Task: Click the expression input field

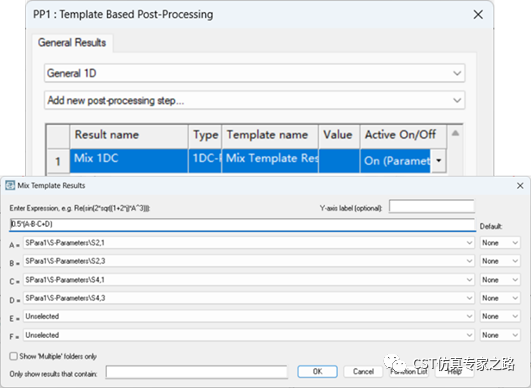Action: pyautogui.click(x=242, y=224)
